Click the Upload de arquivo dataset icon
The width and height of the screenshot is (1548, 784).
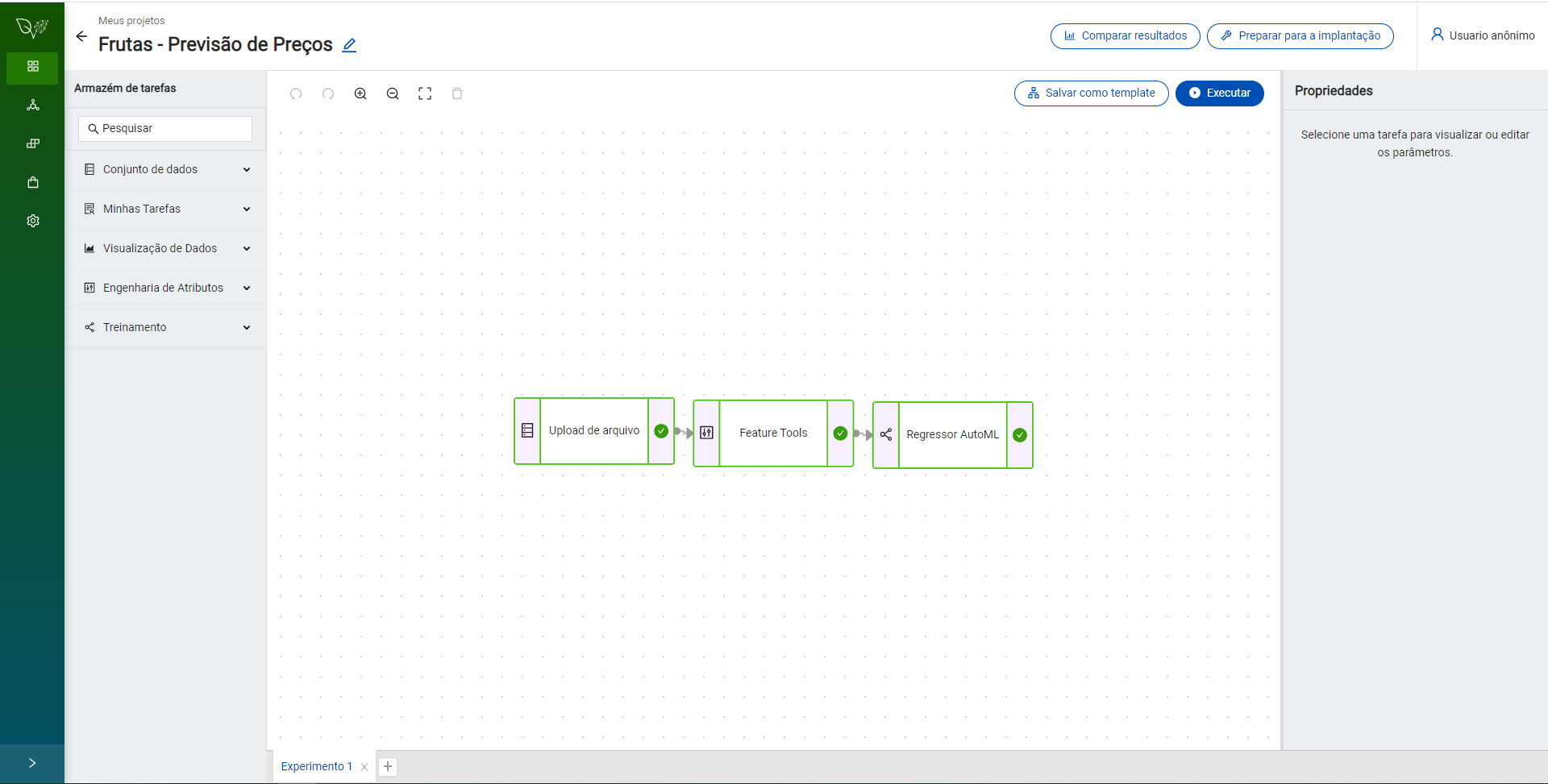click(527, 431)
